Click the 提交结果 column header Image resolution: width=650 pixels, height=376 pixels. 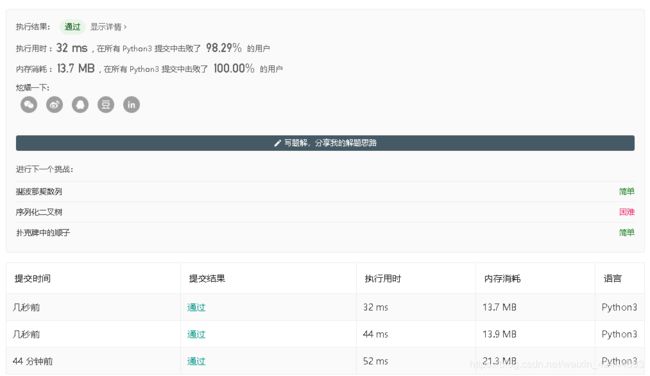coord(207,279)
